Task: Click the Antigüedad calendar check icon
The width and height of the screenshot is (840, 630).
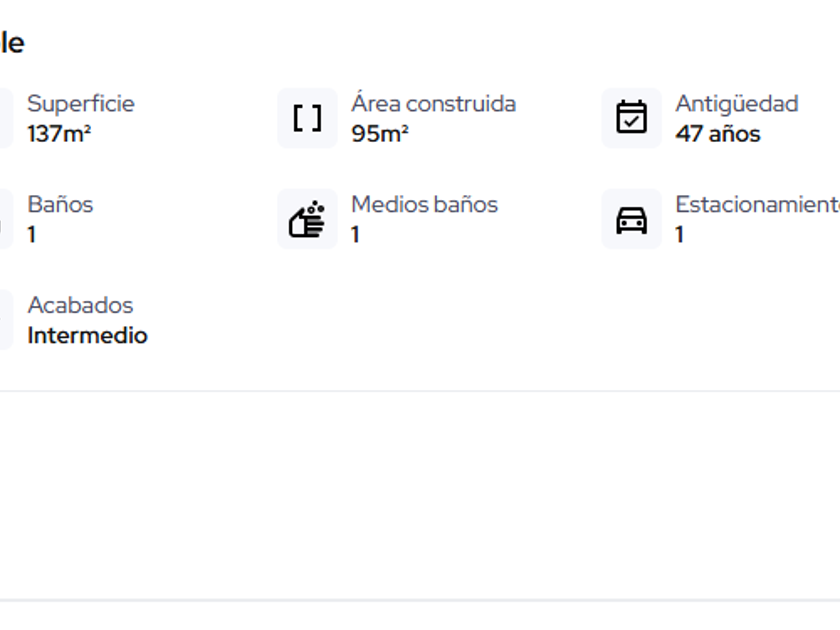Action: coord(631,119)
